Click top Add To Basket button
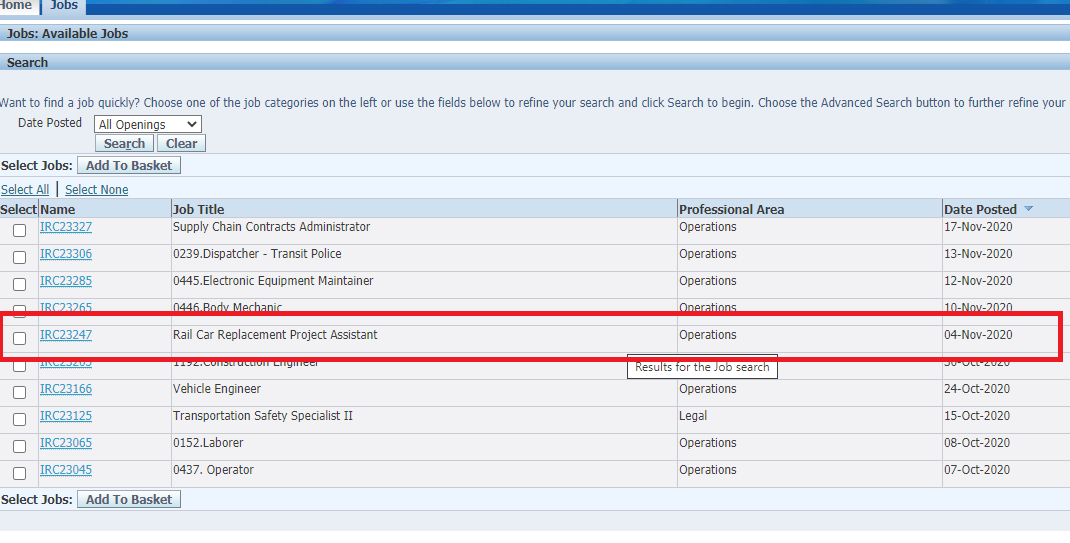 tap(129, 165)
